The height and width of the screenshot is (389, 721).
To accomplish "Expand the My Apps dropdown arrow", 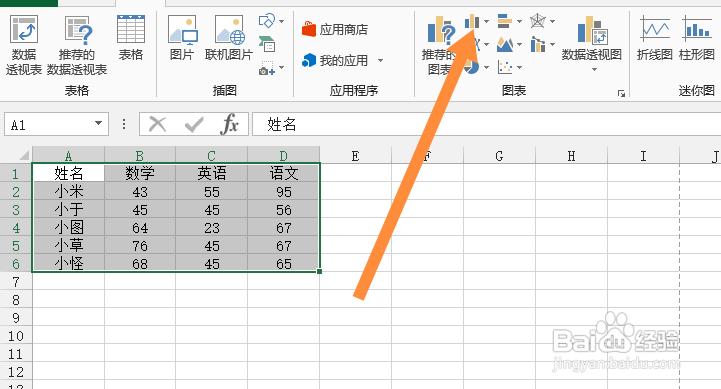I will click(x=380, y=61).
